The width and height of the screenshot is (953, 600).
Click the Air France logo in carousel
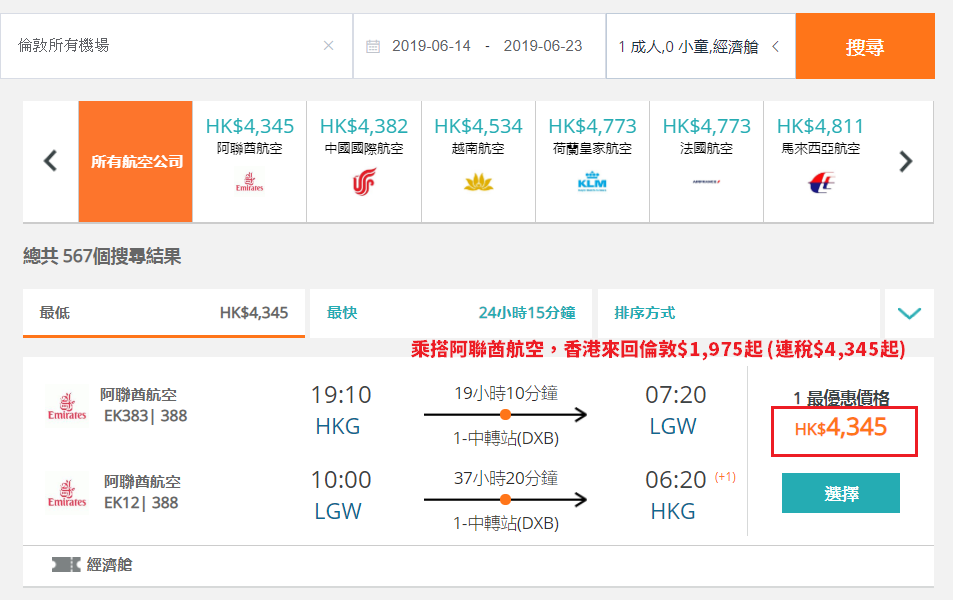706,182
